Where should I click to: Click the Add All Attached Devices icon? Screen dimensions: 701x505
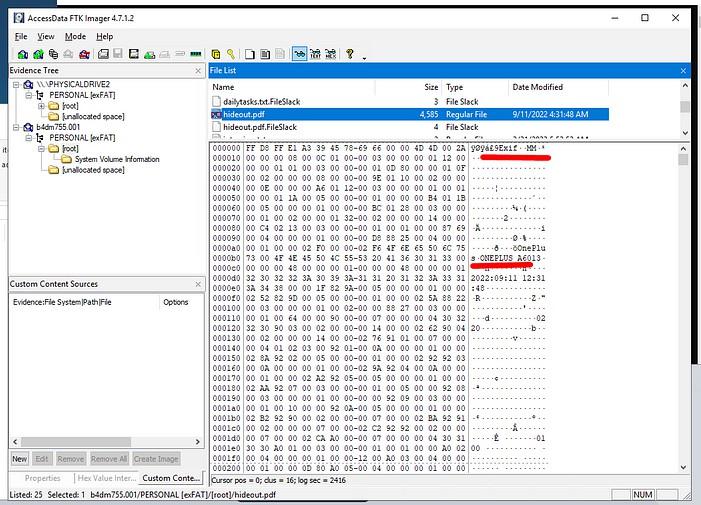click(x=38, y=54)
